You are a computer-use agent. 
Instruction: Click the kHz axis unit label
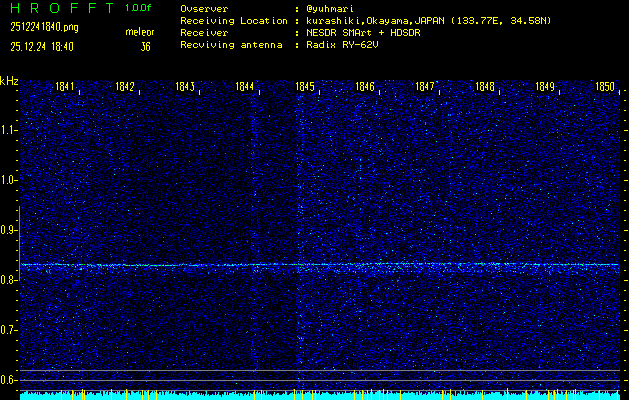click(x=9, y=81)
